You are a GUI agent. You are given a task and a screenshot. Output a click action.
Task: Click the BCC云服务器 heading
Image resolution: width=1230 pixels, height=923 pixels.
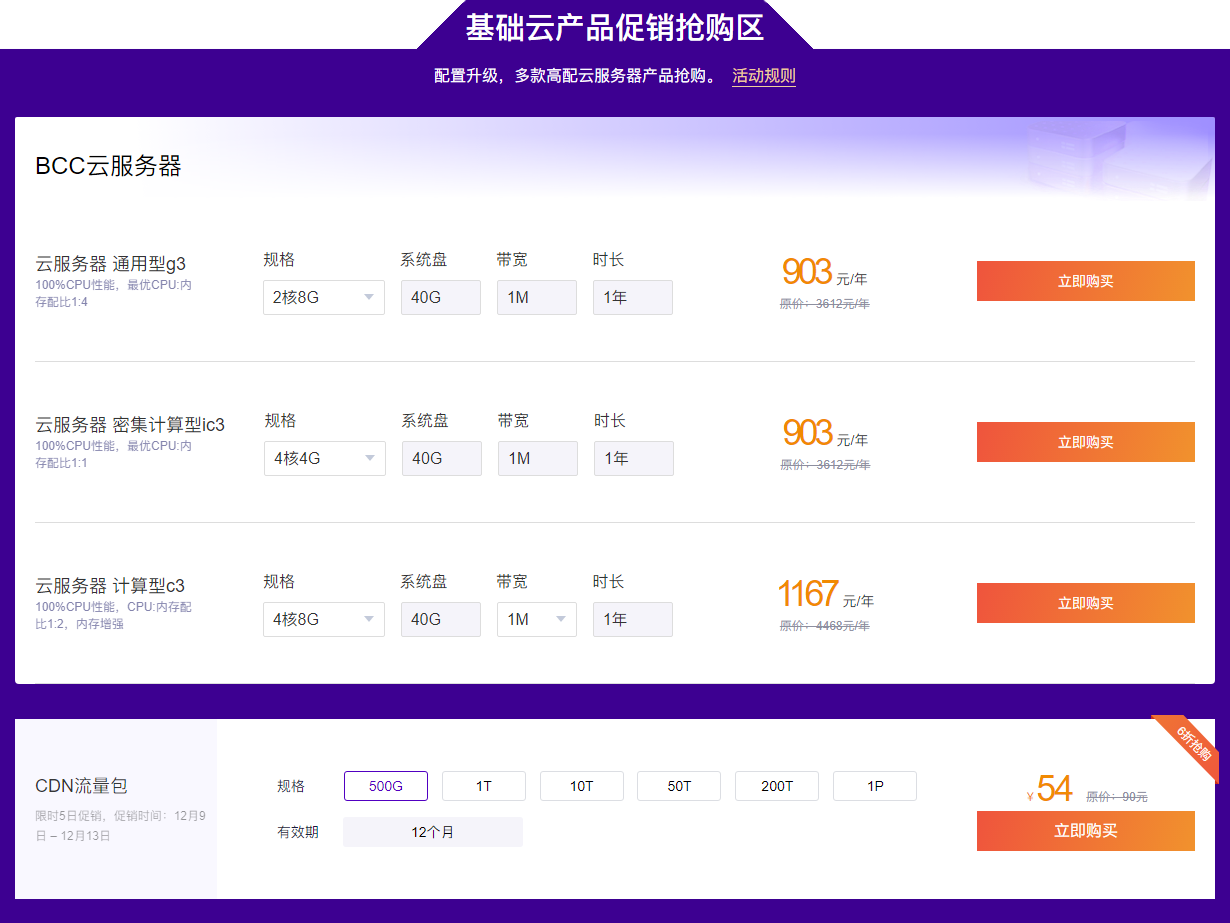(x=108, y=166)
